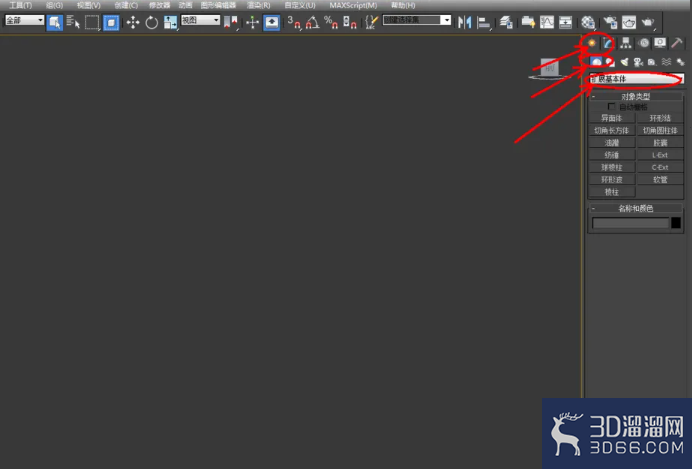Collapse the 名称和颜色 rollout
The image size is (692, 469).
tap(636, 208)
